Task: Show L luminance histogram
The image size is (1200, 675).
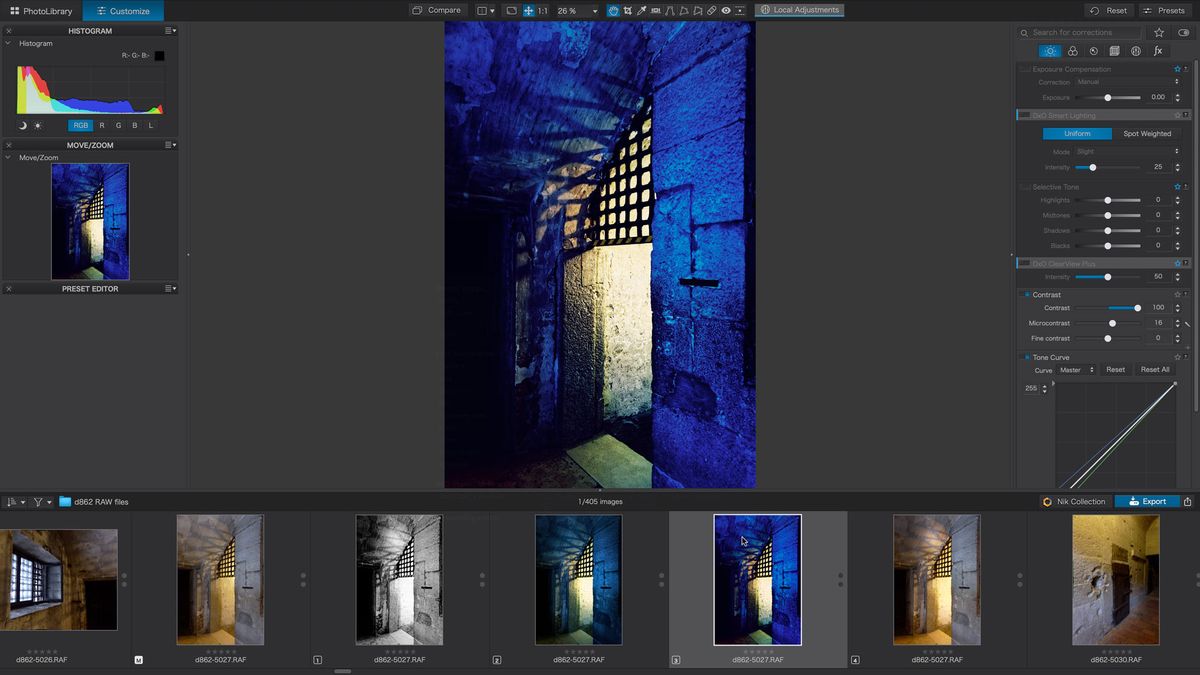Action: tap(151, 125)
